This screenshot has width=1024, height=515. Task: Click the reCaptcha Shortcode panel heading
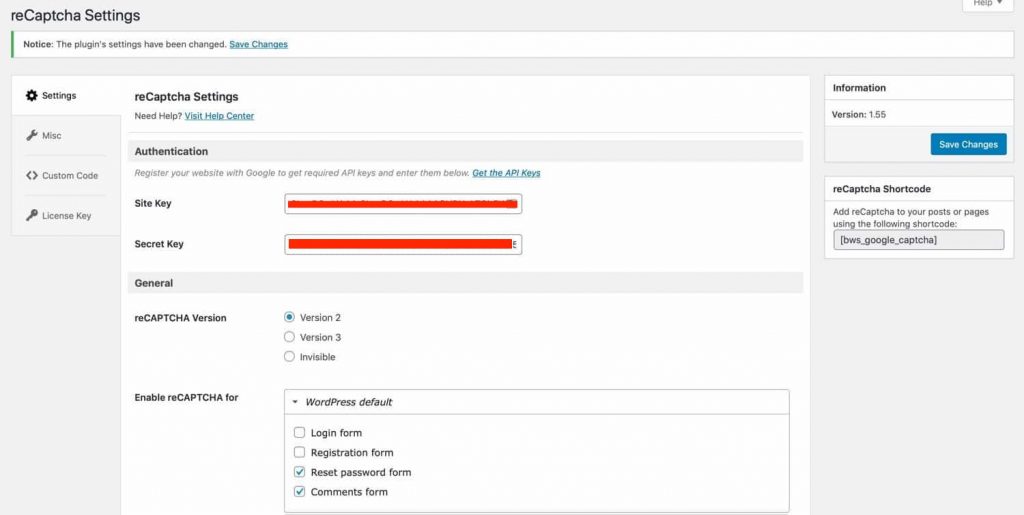coord(882,189)
